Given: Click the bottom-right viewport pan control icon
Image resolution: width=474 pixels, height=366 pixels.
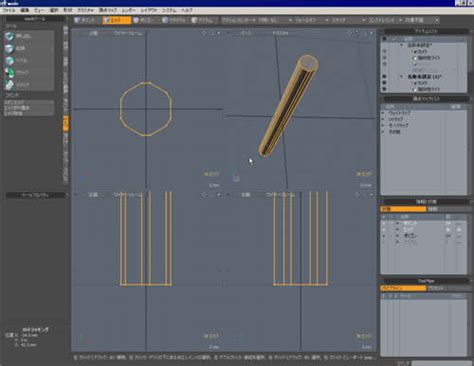Looking at the screenshot, I should (357, 195).
